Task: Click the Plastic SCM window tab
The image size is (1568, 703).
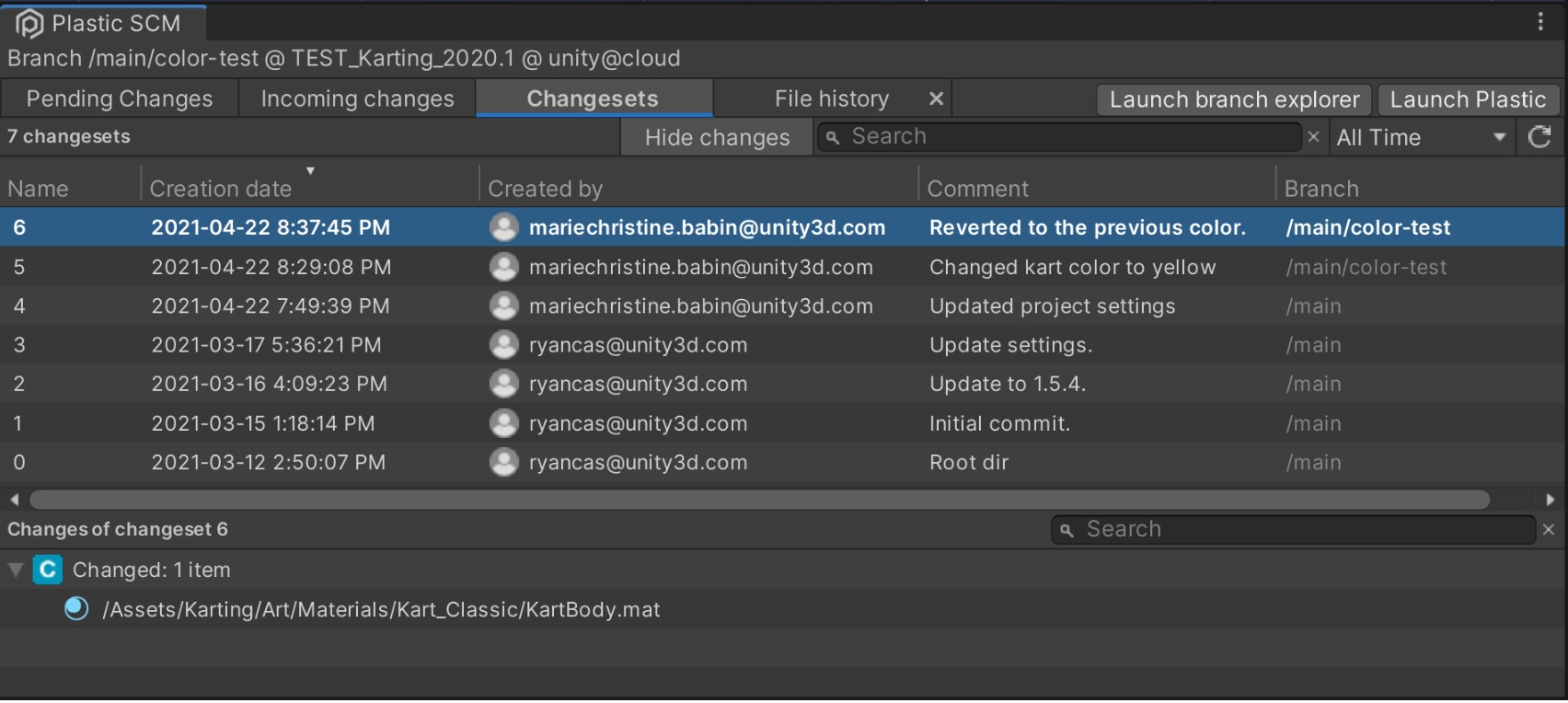Action: tap(103, 23)
